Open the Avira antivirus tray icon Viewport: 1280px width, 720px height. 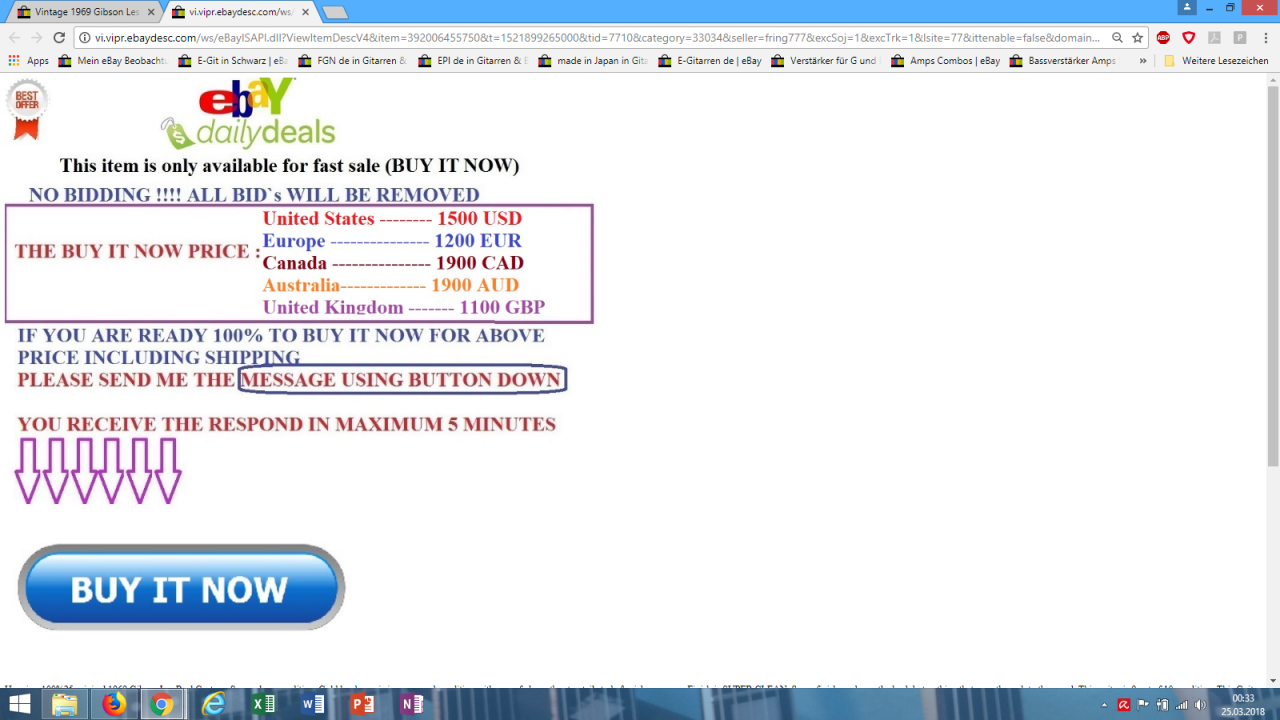tap(1124, 705)
